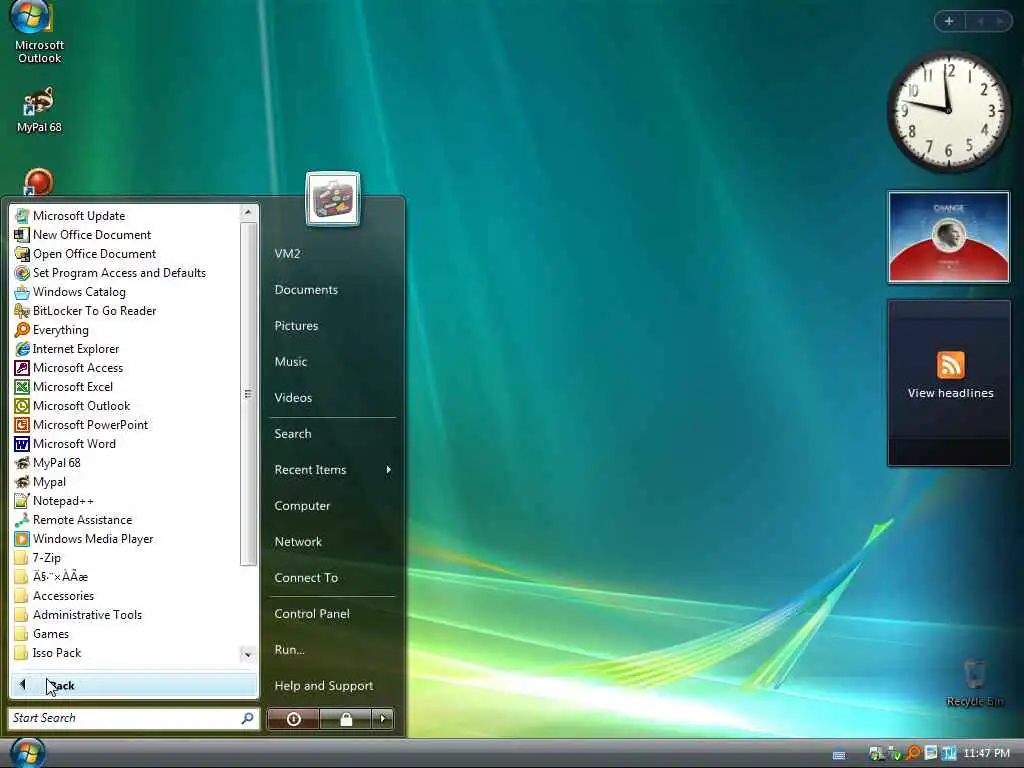Open Microsoft Outlook in the programs list

tap(125, 406)
